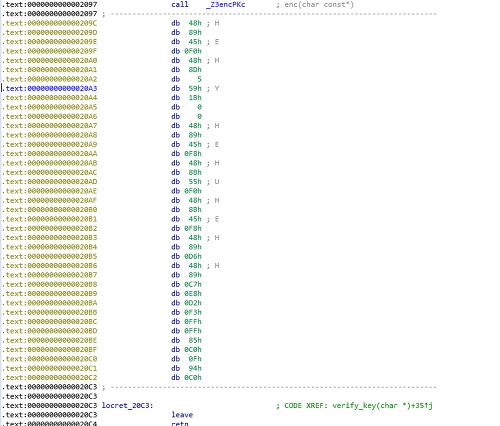
Task: Select address .text:00000000000020AF
Action: [50, 200]
